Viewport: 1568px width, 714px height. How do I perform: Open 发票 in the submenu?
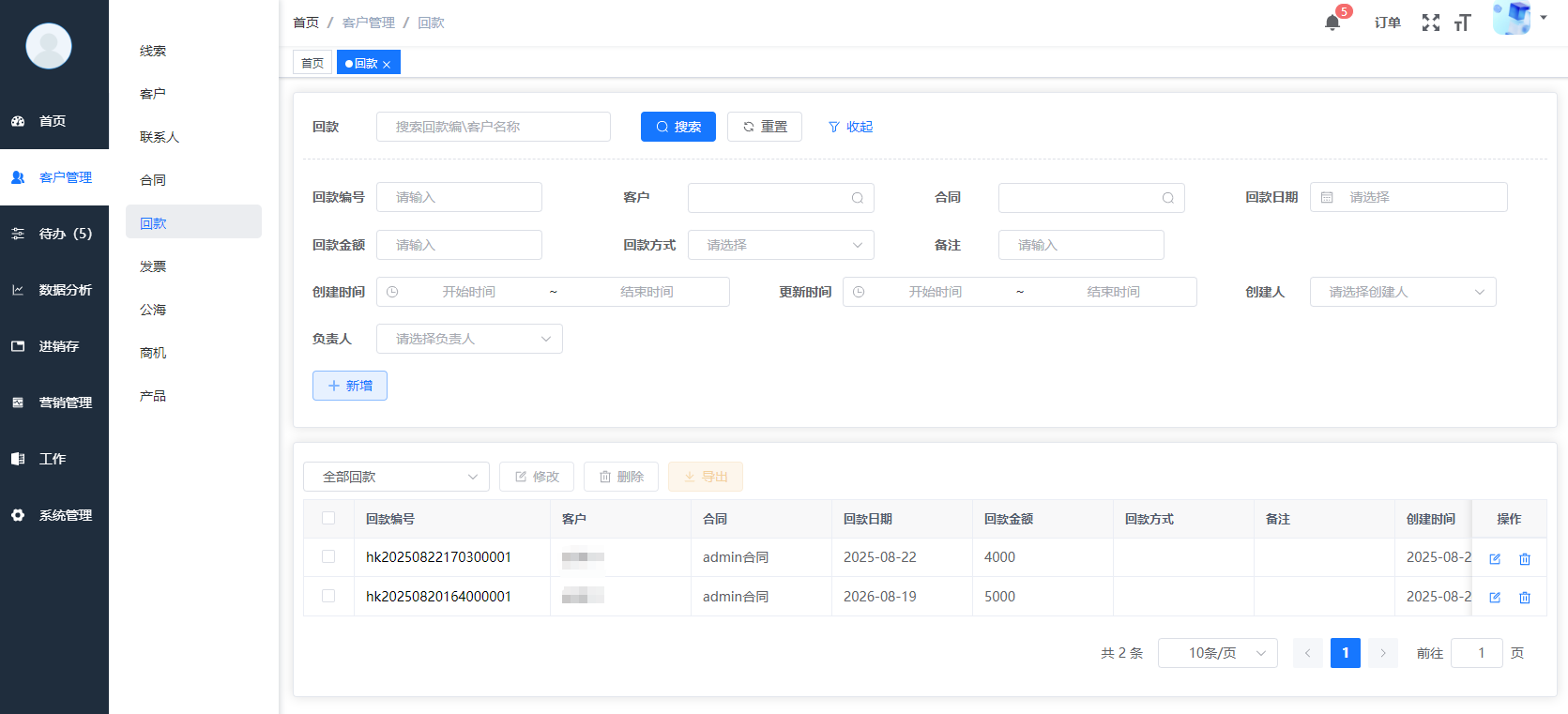[x=153, y=266]
